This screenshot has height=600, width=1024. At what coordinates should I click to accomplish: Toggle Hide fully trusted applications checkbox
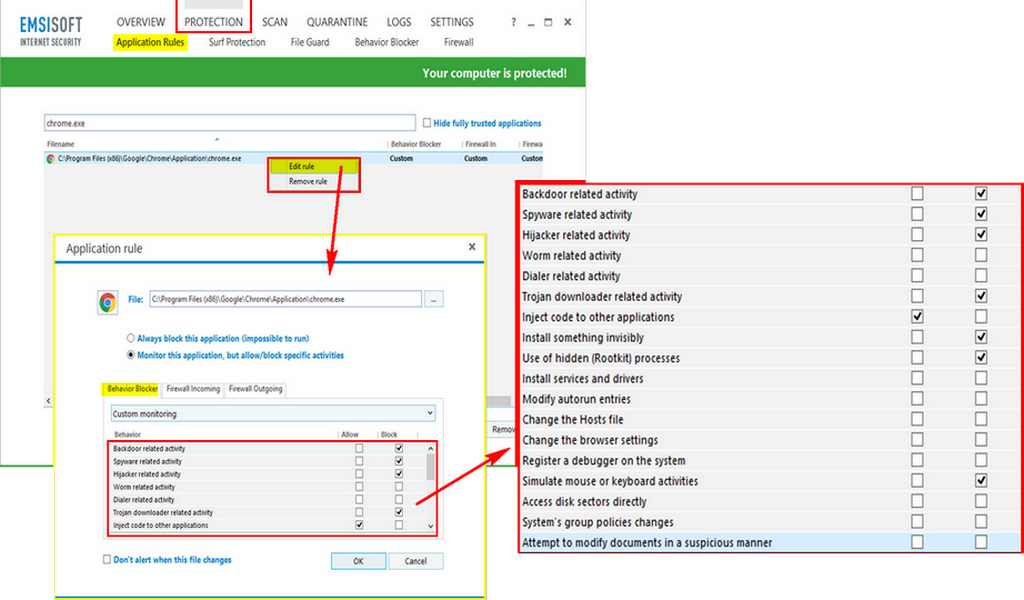427,123
